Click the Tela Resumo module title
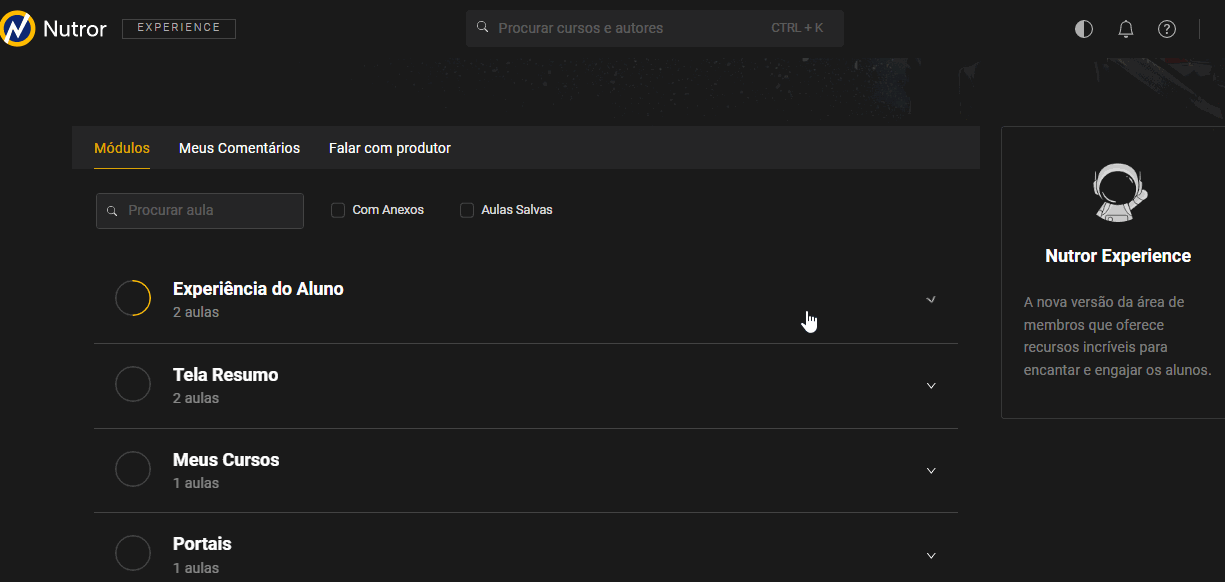This screenshot has width=1225, height=582. (x=226, y=375)
